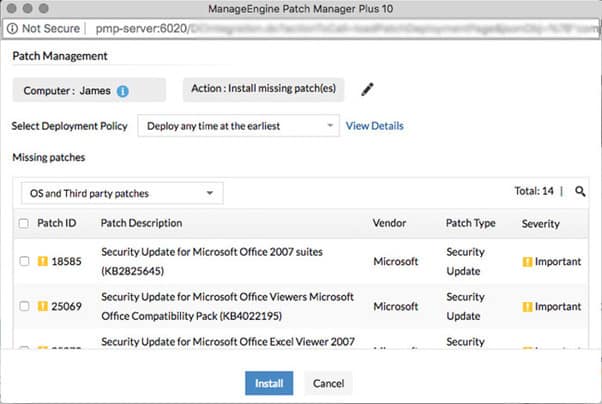
Task: Click the Cancel button
Action: pyautogui.click(x=328, y=383)
